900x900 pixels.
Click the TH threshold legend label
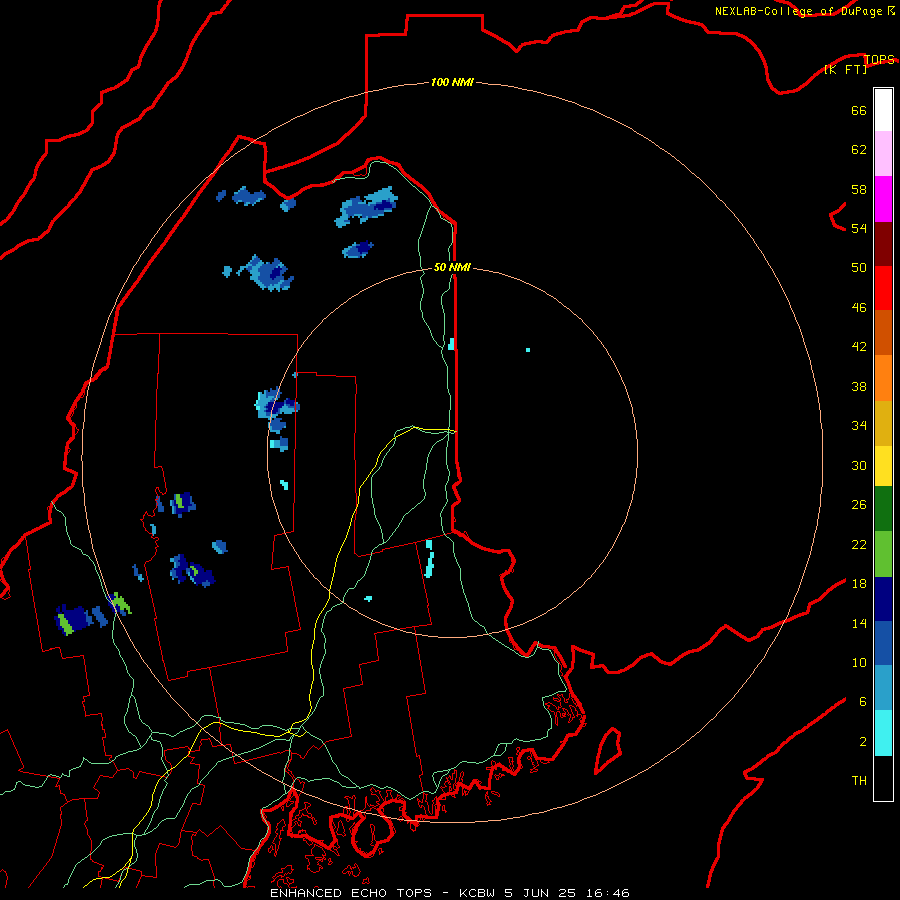tap(859, 781)
